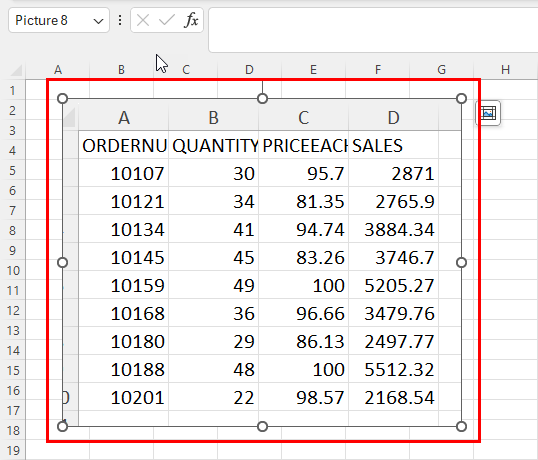Select row 5 header
Viewport: 538px width, 460px height.
pyautogui.click(x=13, y=170)
